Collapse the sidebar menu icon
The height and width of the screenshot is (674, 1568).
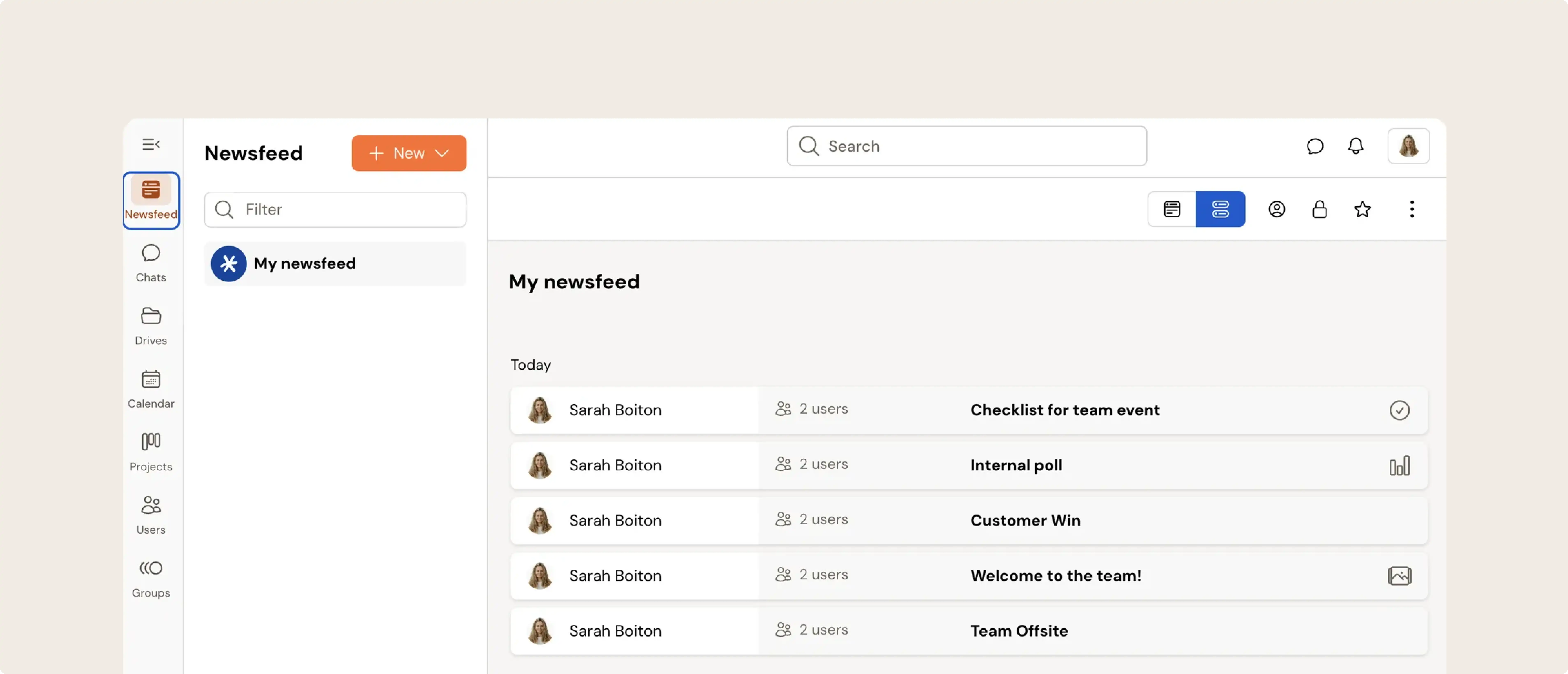151,144
